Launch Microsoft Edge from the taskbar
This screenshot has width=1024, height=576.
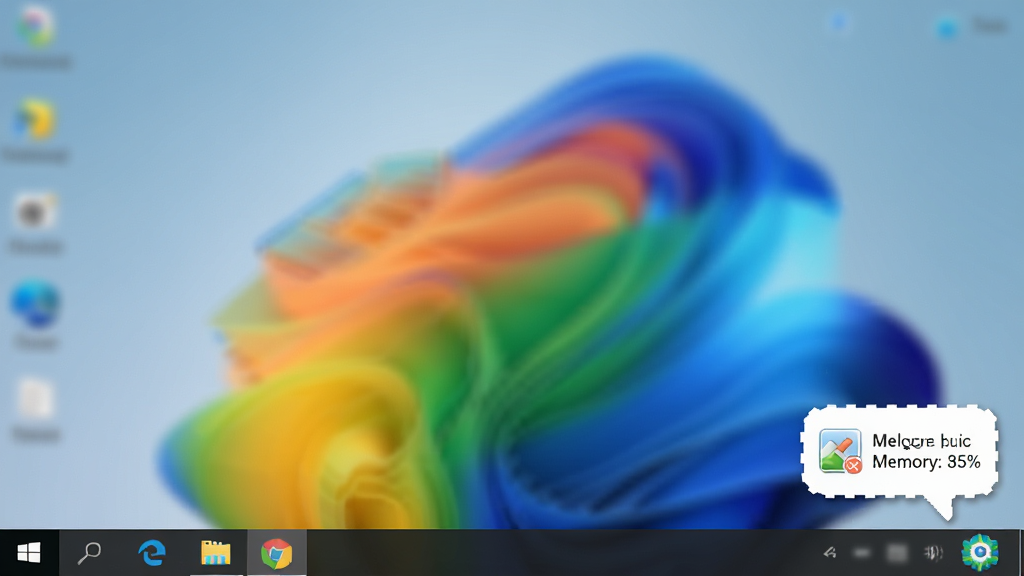coord(152,552)
